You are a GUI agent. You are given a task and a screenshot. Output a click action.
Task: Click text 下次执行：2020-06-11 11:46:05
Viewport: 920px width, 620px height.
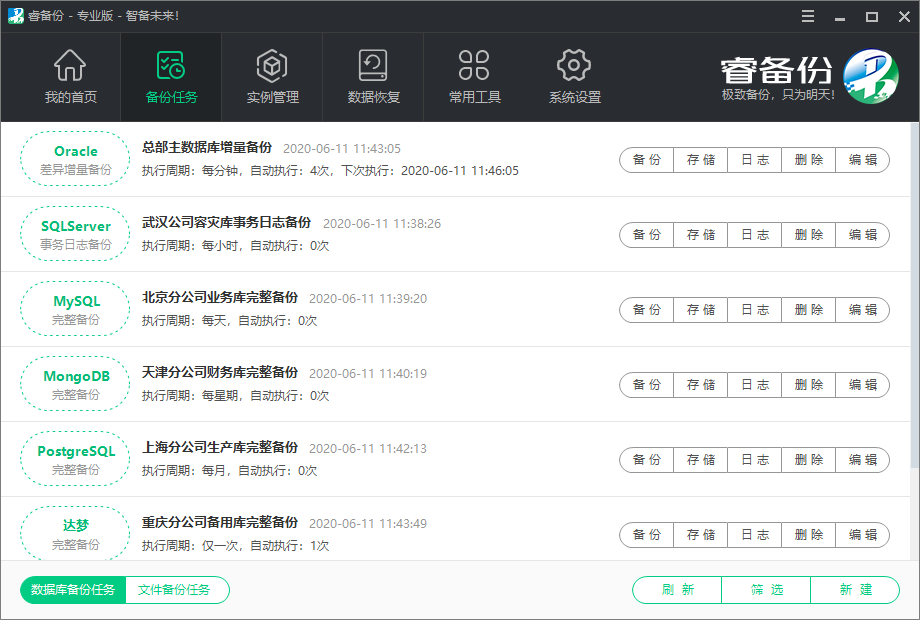pos(430,171)
